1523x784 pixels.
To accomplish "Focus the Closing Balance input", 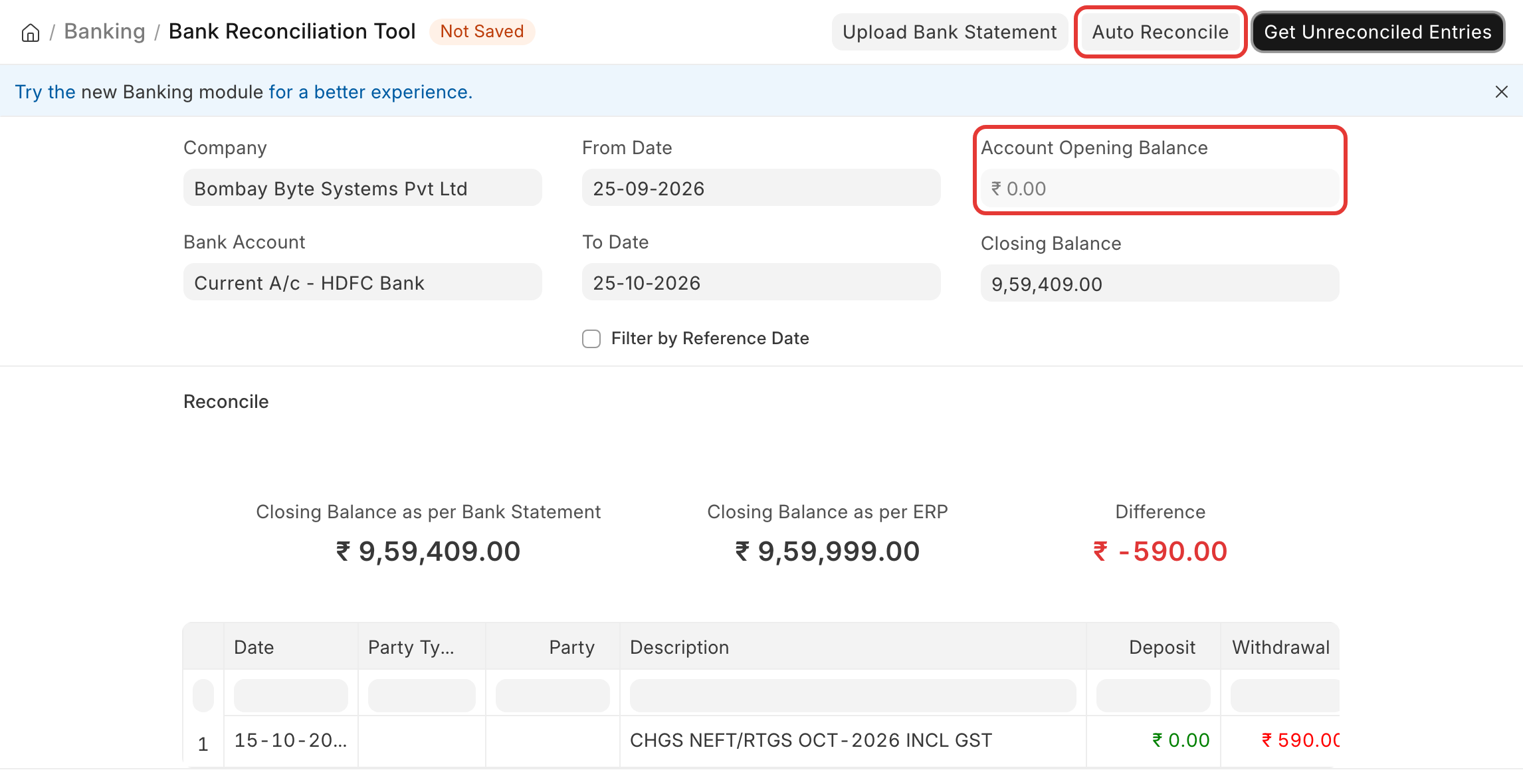I will [1160, 284].
